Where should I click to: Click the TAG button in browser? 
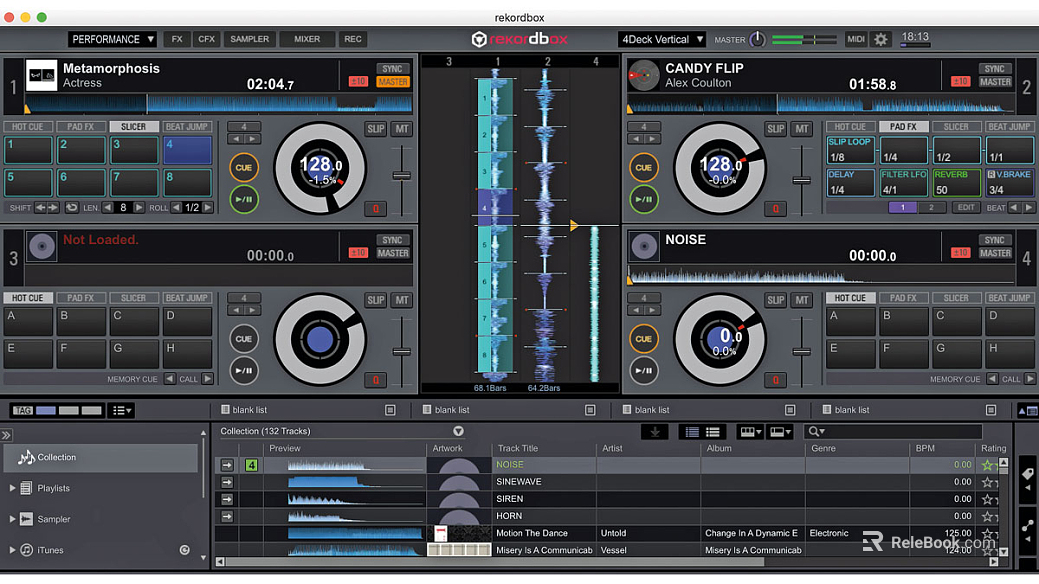(x=22, y=410)
